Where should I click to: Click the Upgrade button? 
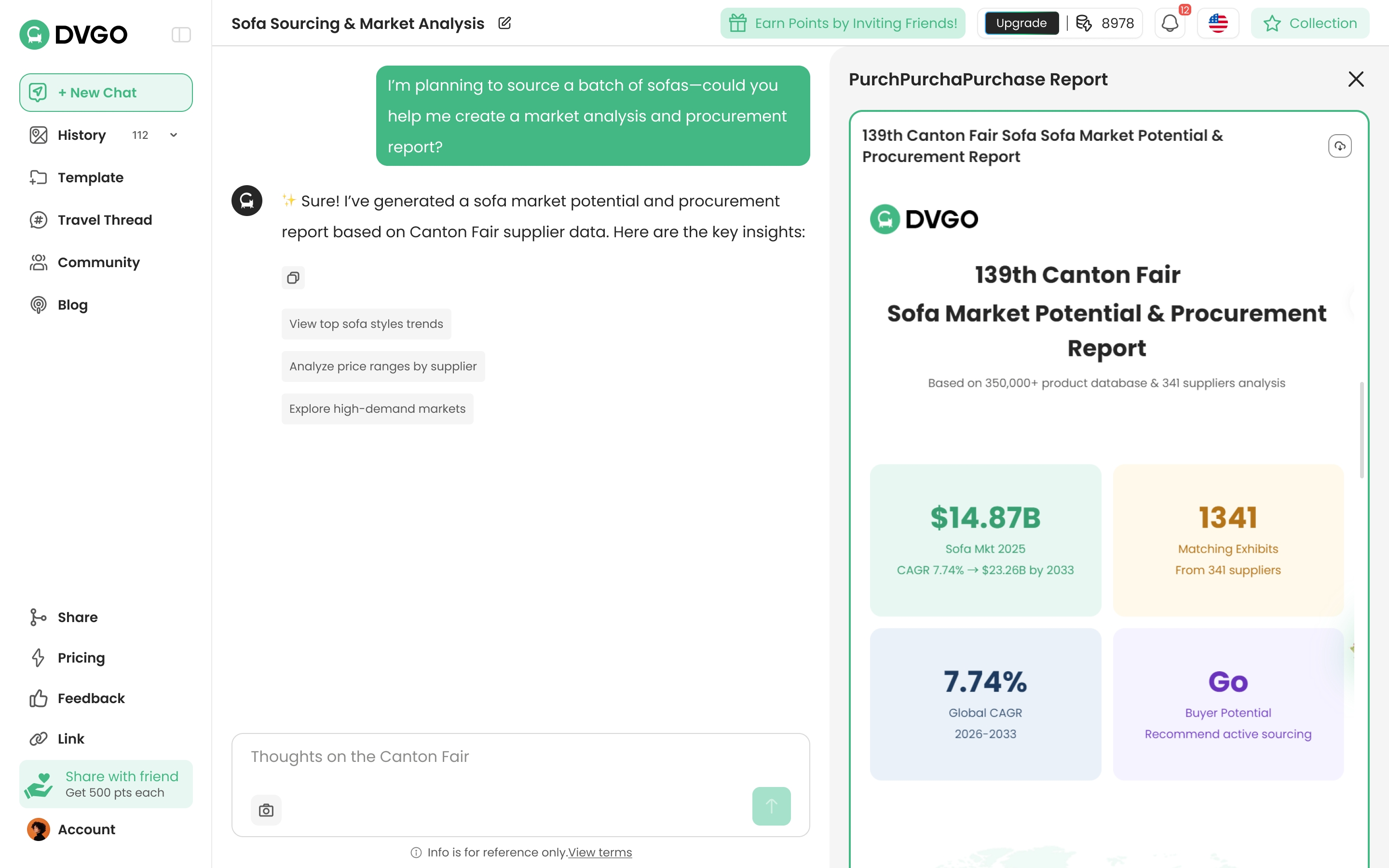1021,23
